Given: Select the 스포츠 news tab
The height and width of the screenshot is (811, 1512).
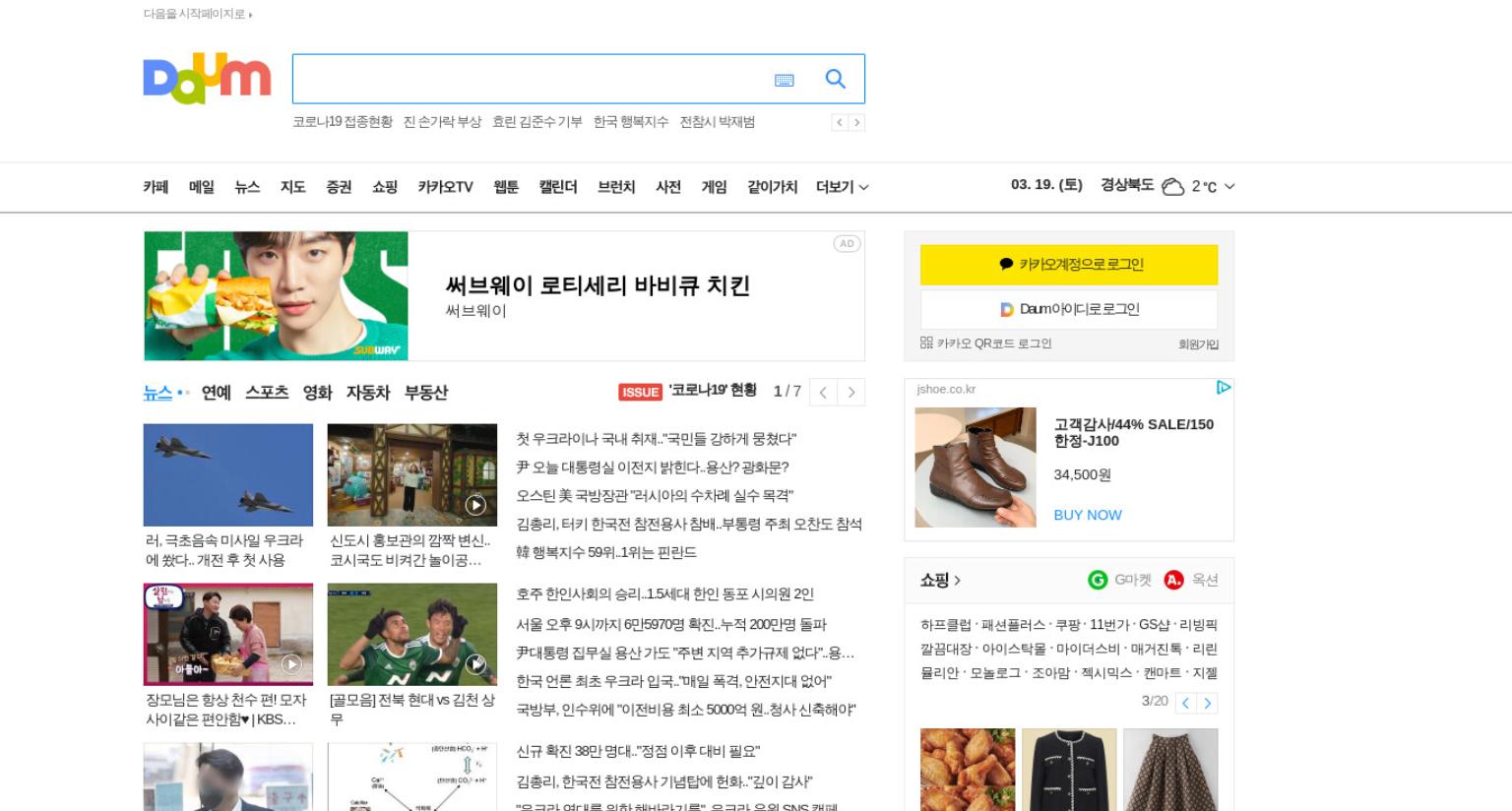Looking at the screenshot, I should (x=267, y=393).
